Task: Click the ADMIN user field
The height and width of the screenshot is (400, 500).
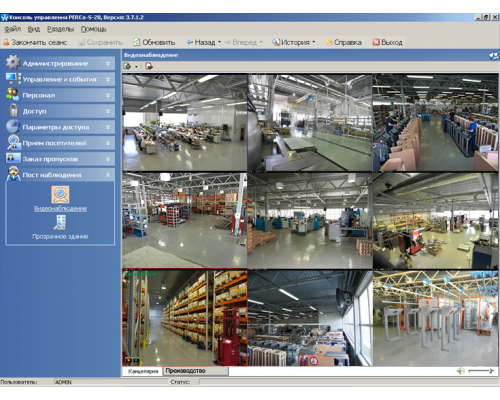Action: (112, 382)
